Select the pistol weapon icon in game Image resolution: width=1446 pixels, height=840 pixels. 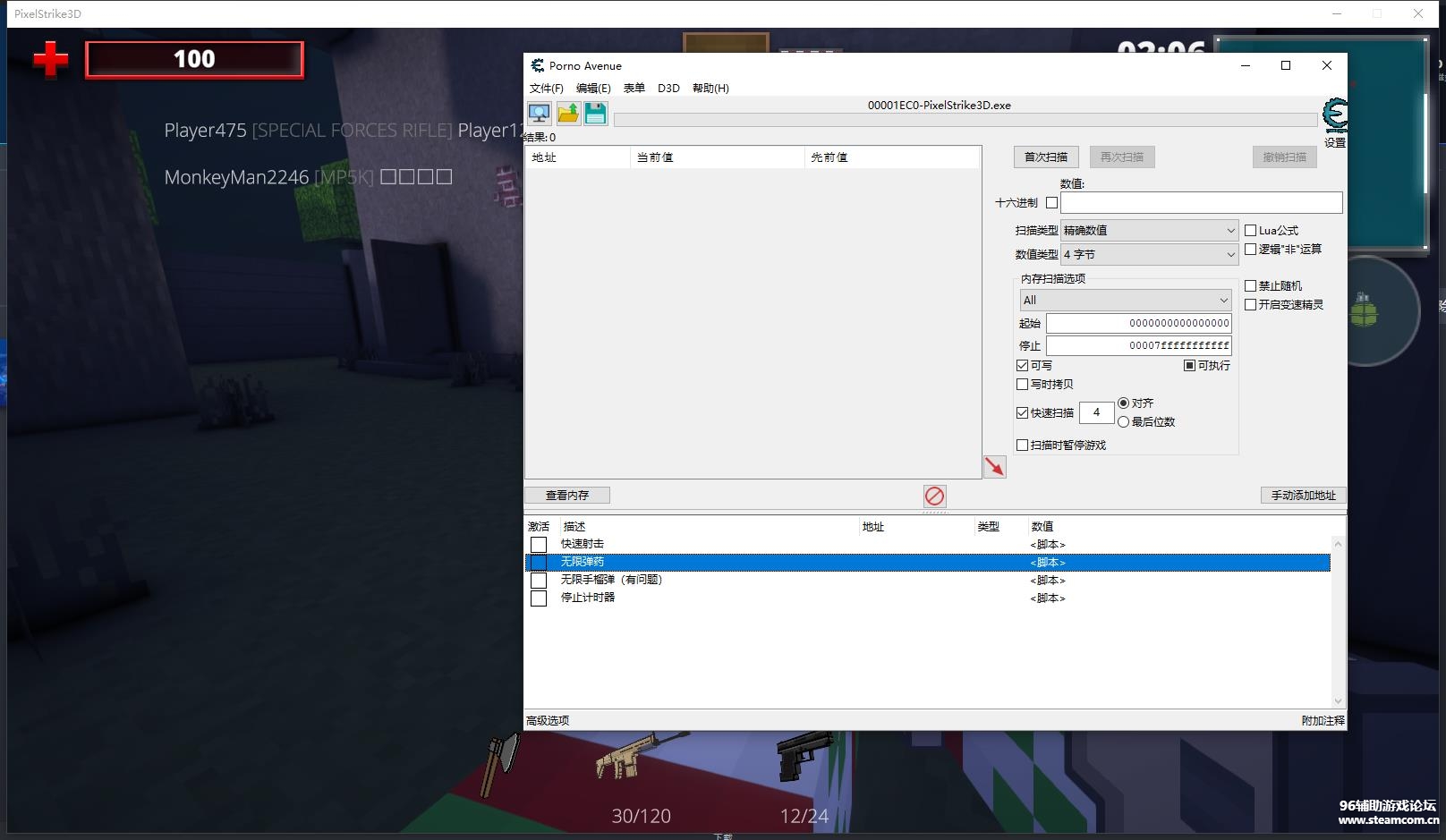click(x=804, y=758)
